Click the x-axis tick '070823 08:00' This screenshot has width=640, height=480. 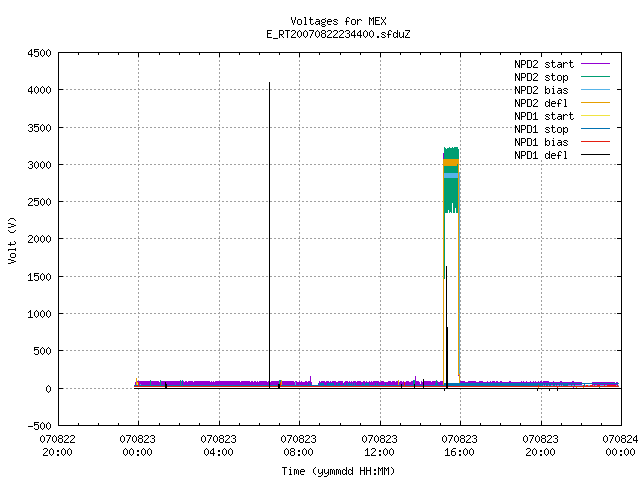[298, 446]
